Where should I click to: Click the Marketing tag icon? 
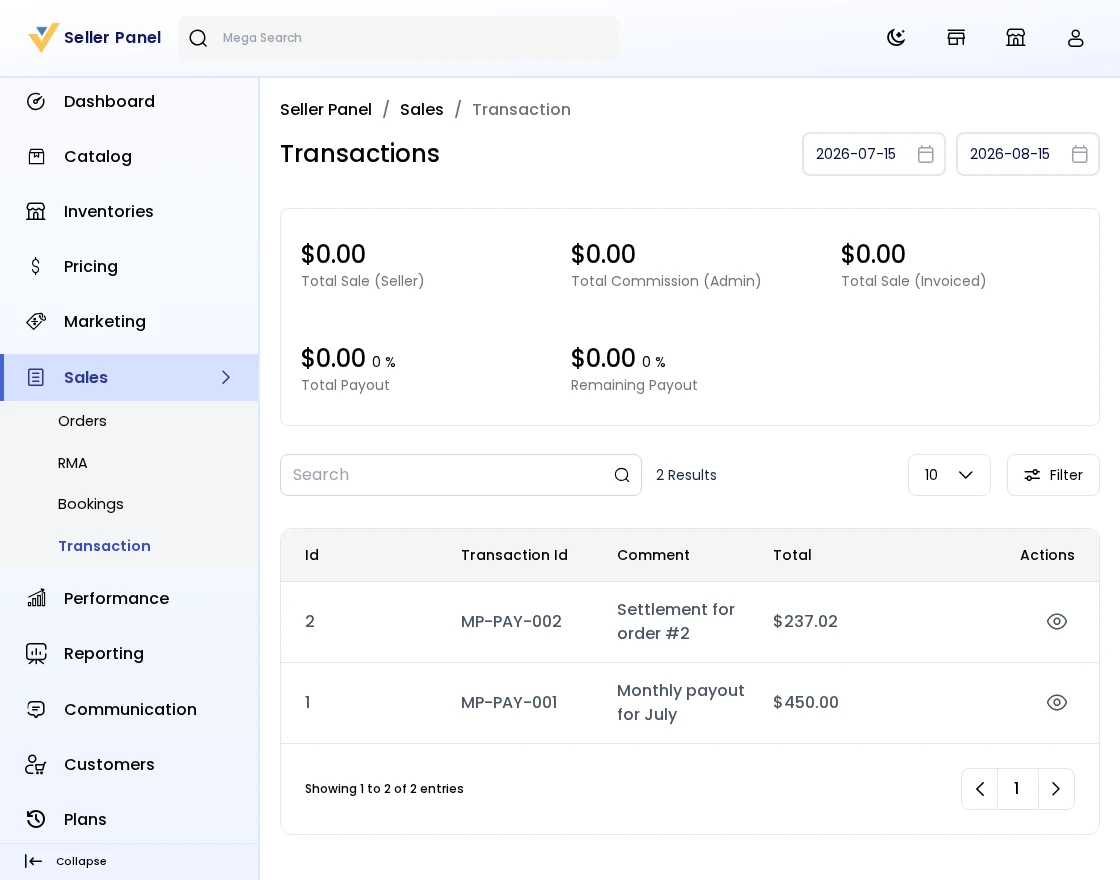[36, 321]
